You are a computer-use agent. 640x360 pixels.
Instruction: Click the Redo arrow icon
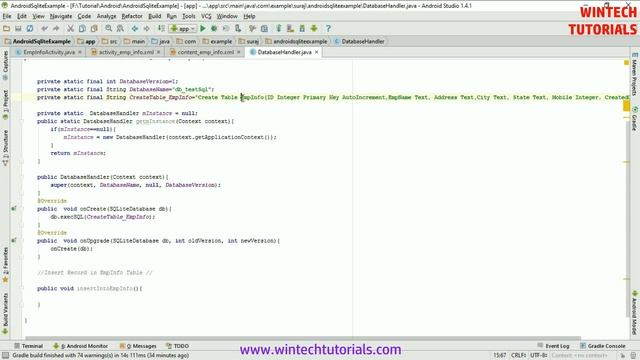tap(56, 29)
